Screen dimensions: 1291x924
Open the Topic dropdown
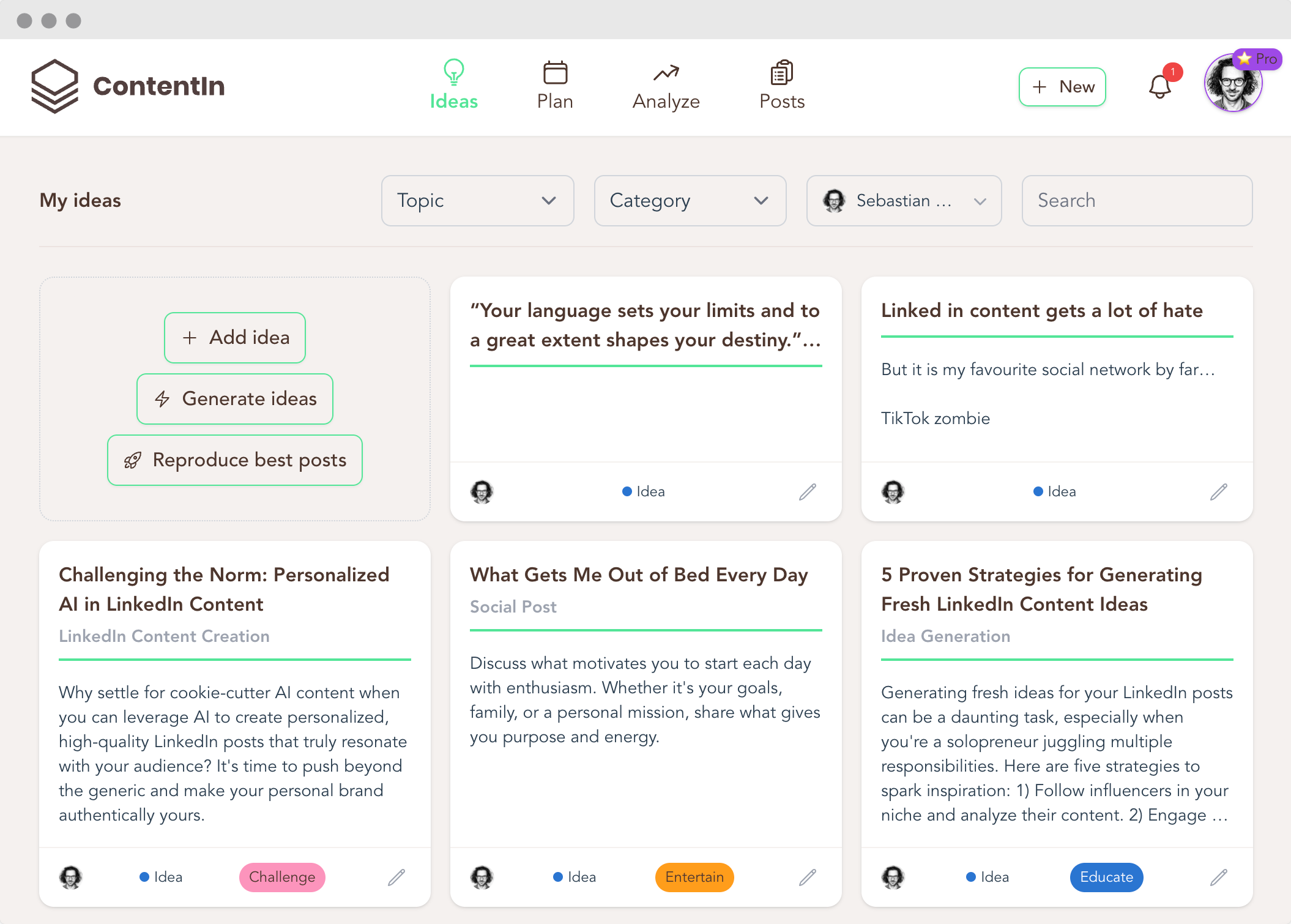coord(477,201)
